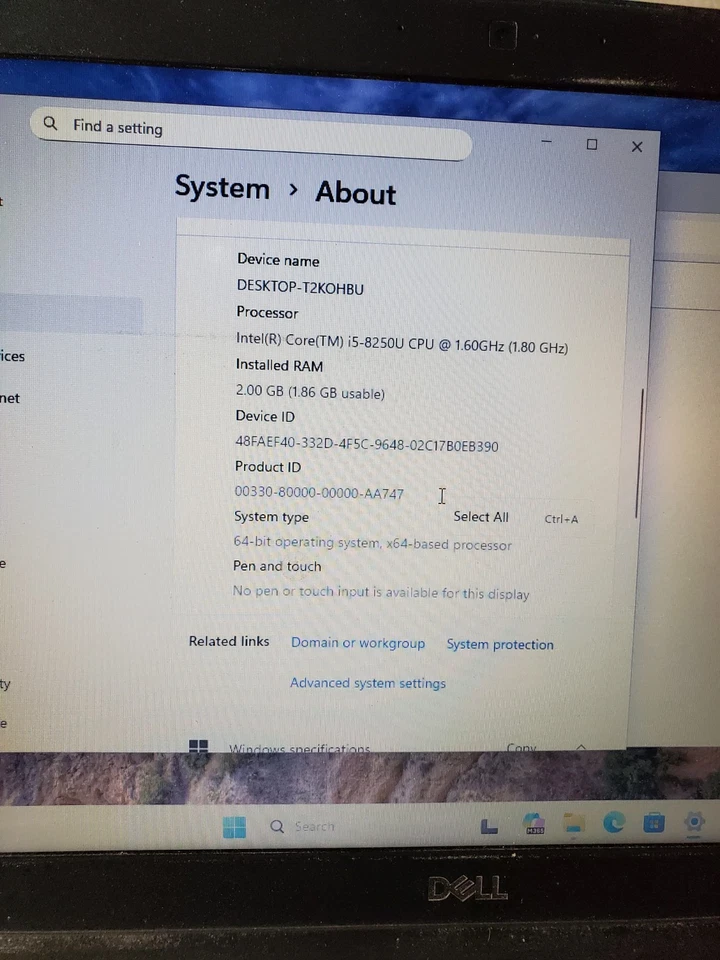Click the search magnifier icon in Settings
Viewport: 720px width, 960px height.
[50, 124]
